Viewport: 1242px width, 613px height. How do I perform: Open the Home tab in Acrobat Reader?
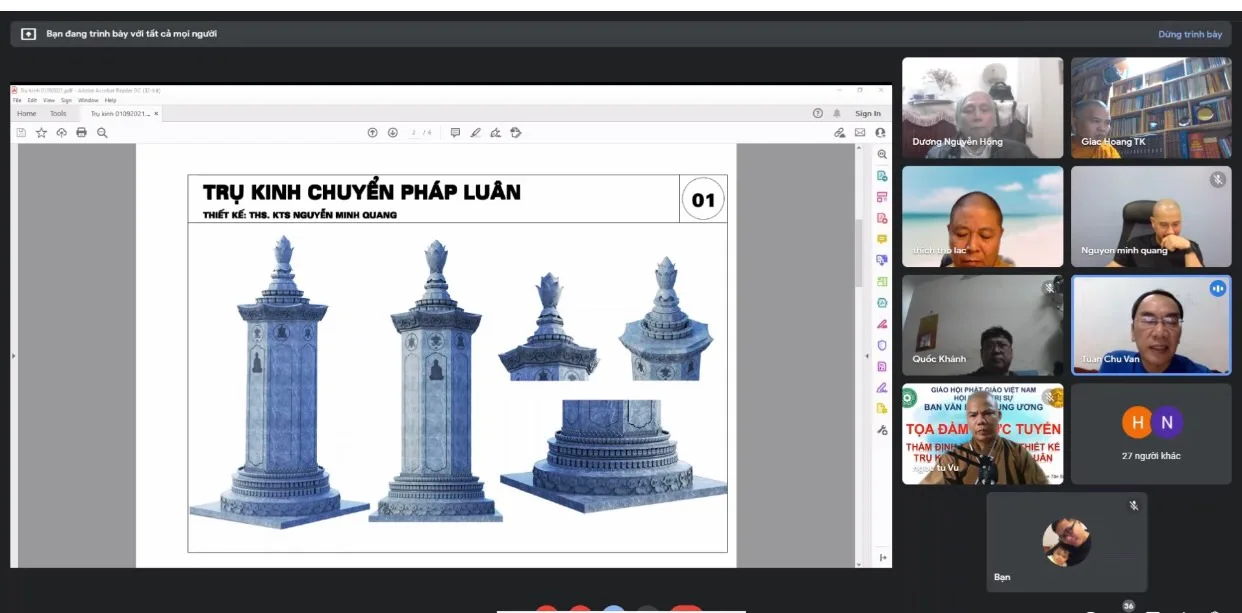(x=27, y=114)
